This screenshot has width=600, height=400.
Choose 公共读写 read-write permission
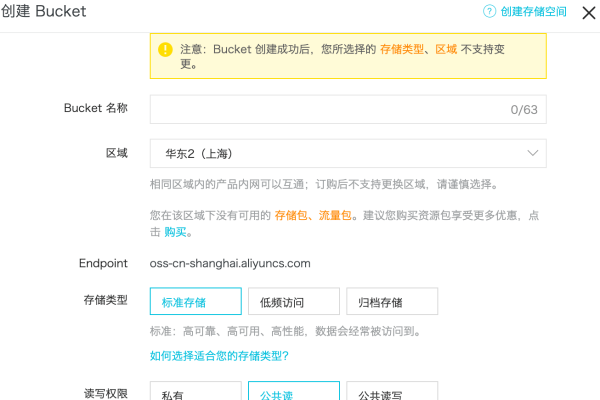[392, 393]
